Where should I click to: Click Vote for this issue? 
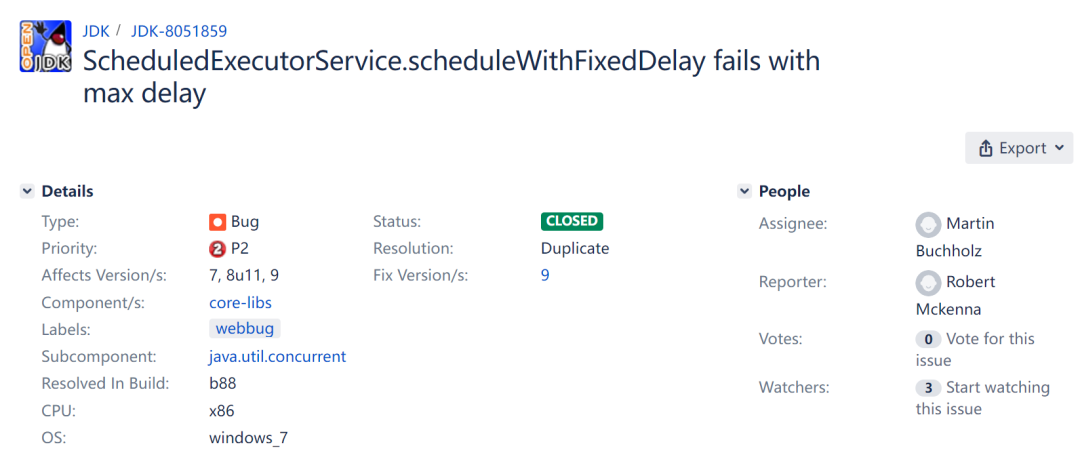(x=990, y=339)
